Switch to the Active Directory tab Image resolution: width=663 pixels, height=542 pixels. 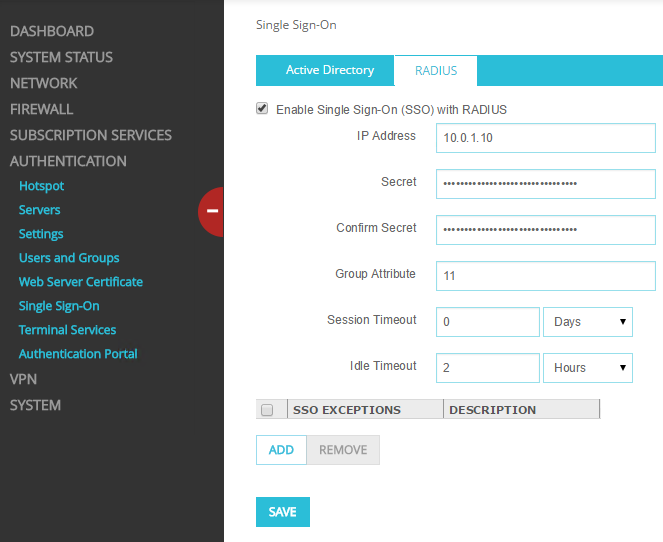pyautogui.click(x=329, y=70)
